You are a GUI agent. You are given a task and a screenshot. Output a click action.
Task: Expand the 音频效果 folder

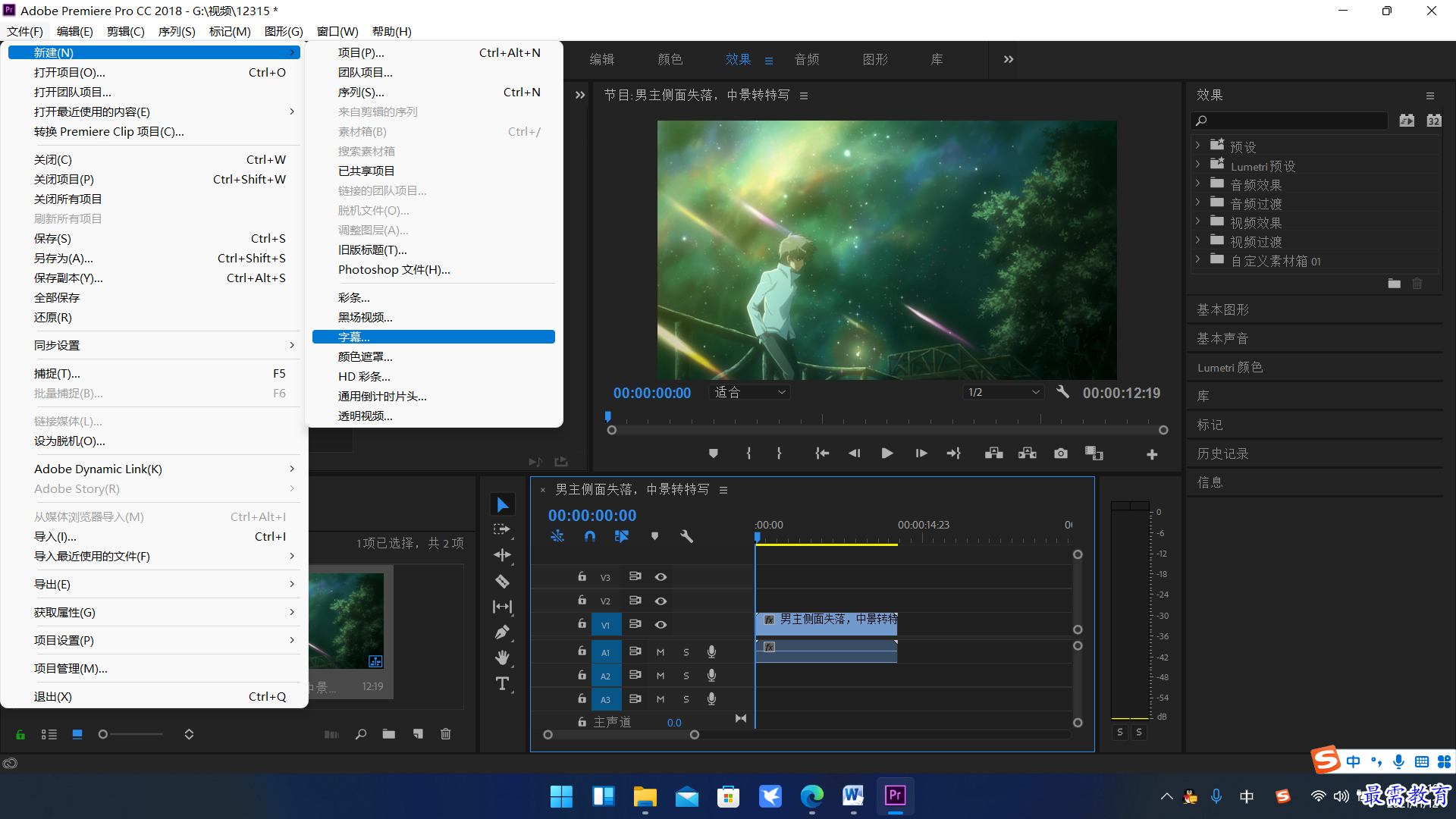pyautogui.click(x=1198, y=183)
